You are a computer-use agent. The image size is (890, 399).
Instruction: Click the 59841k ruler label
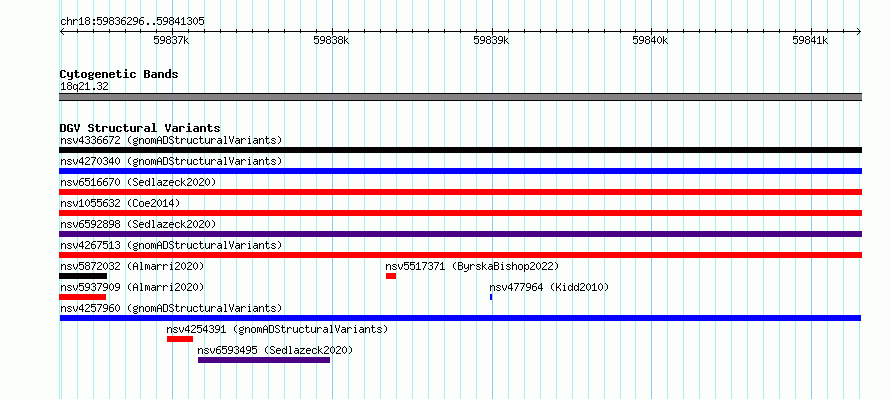[x=811, y=41]
